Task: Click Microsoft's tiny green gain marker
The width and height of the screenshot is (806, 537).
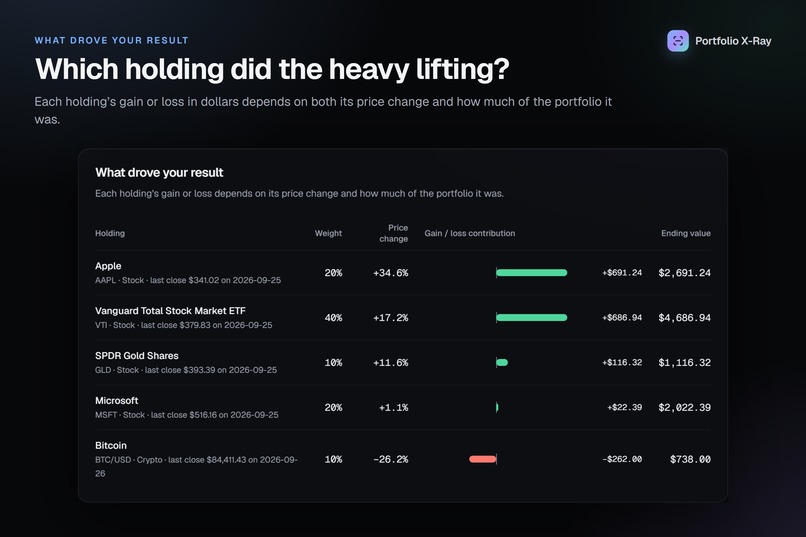Action: 497,408
